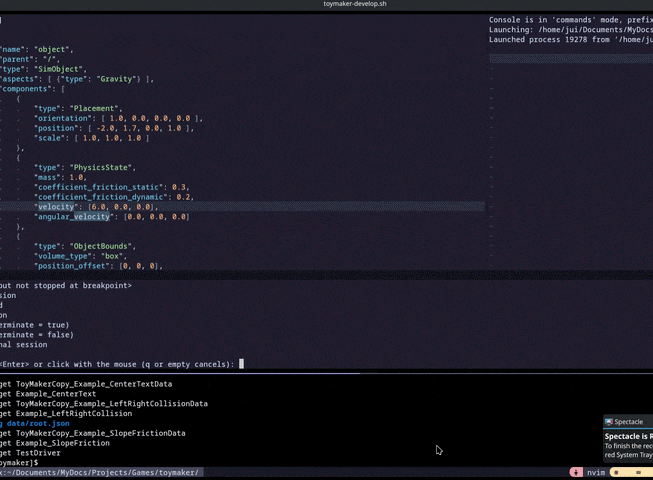
Task: Click the toymaker-develop.sh window title
Action: pyautogui.click(x=355, y=4)
